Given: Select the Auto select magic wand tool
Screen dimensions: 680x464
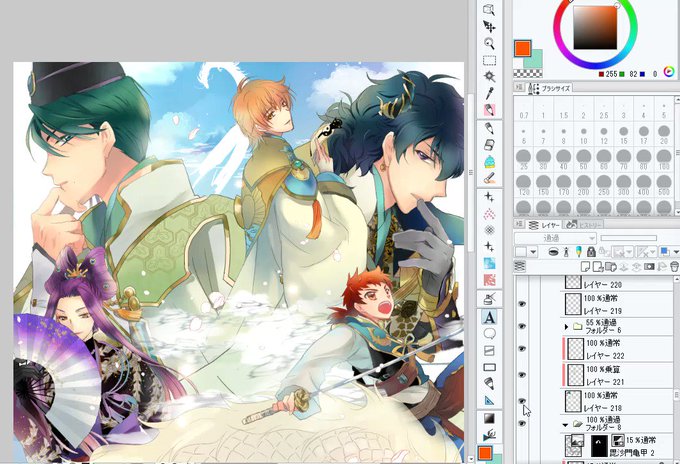Looking at the screenshot, I should (x=489, y=76).
